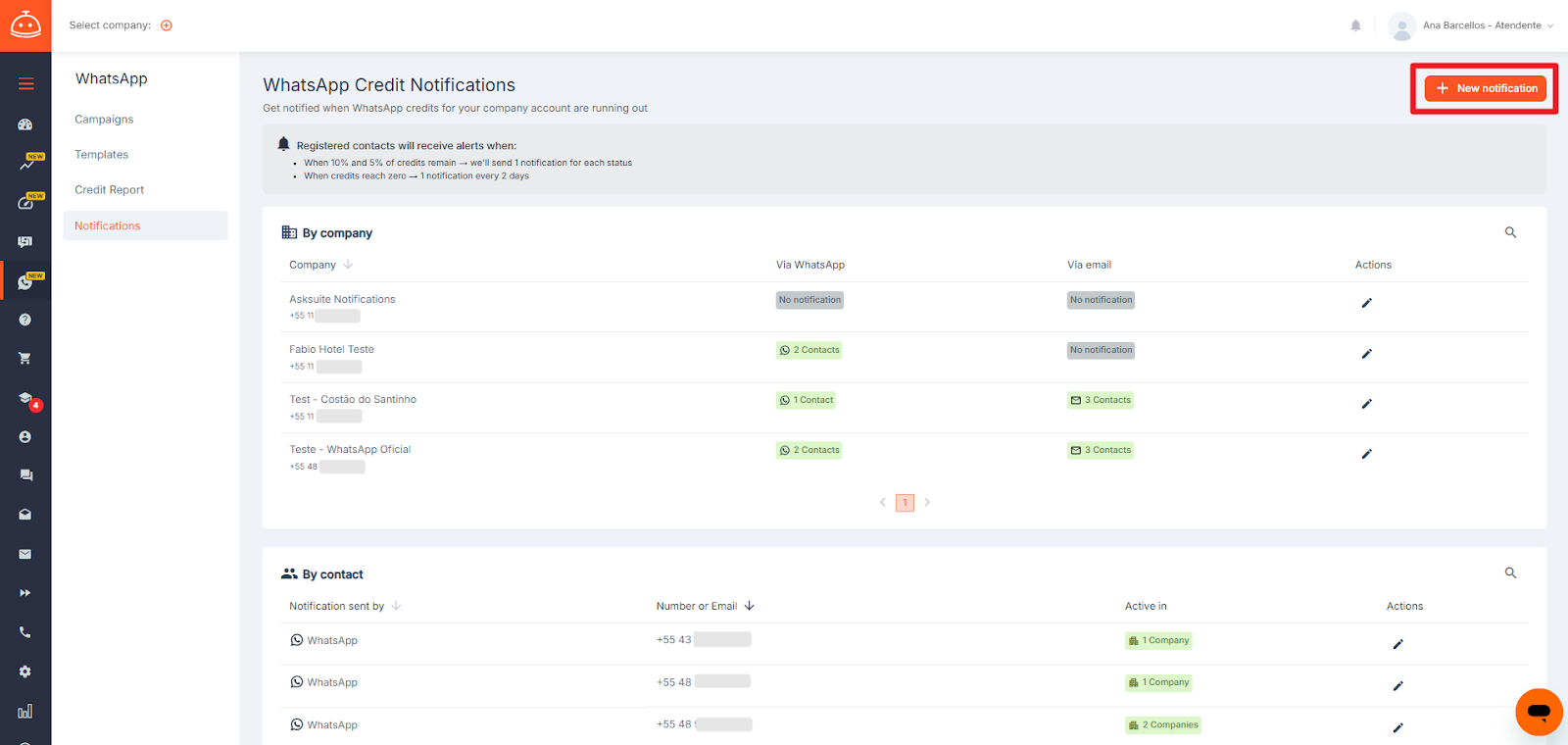The height and width of the screenshot is (745, 1568).
Task: Edit the +55 43 WhatsApp contact row
Action: point(1397,644)
